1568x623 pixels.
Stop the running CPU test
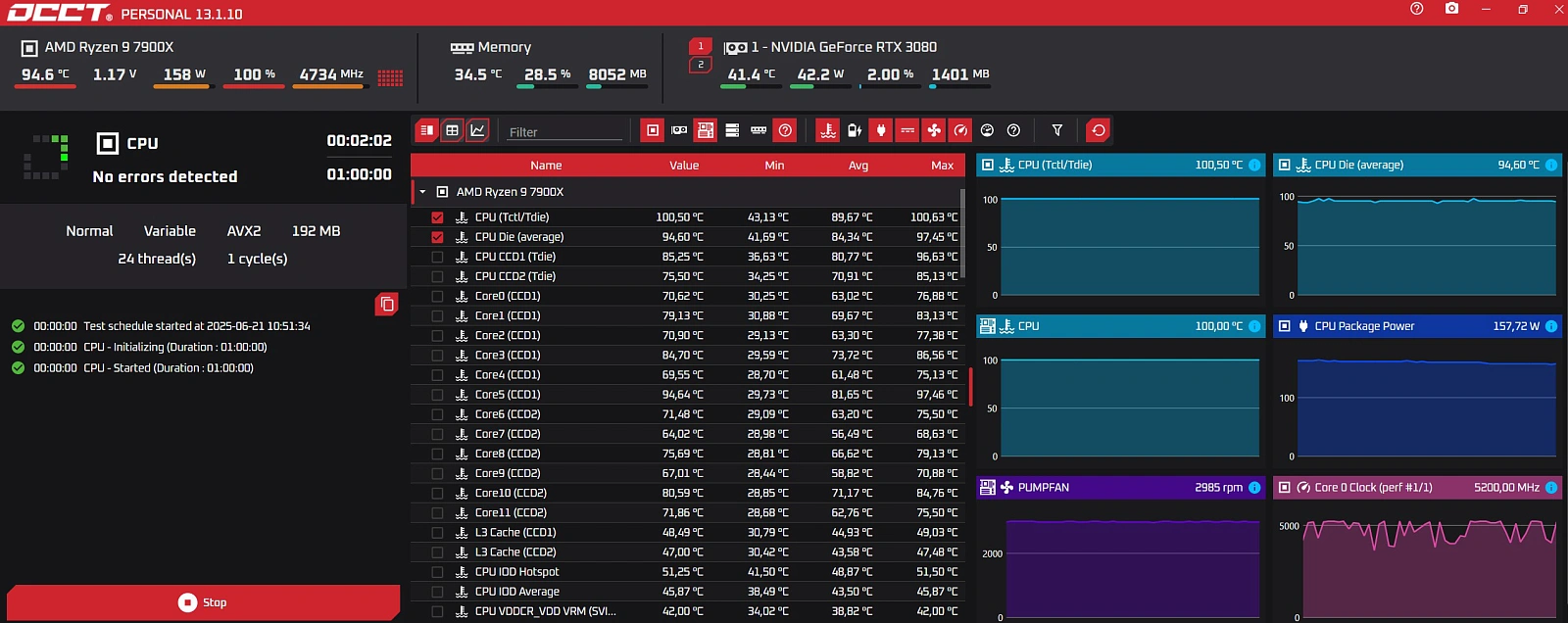tap(203, 602)
